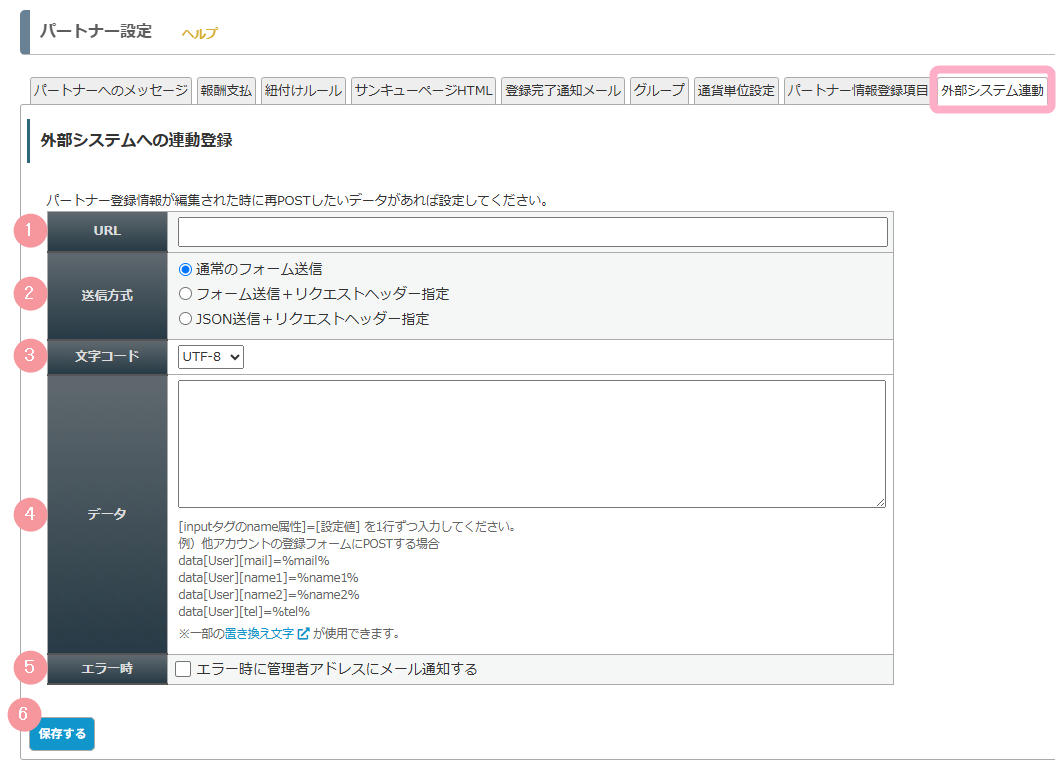Click the 送信方式 row label
The height and width of the screenshot is (778, 1063).
(107, 296)
